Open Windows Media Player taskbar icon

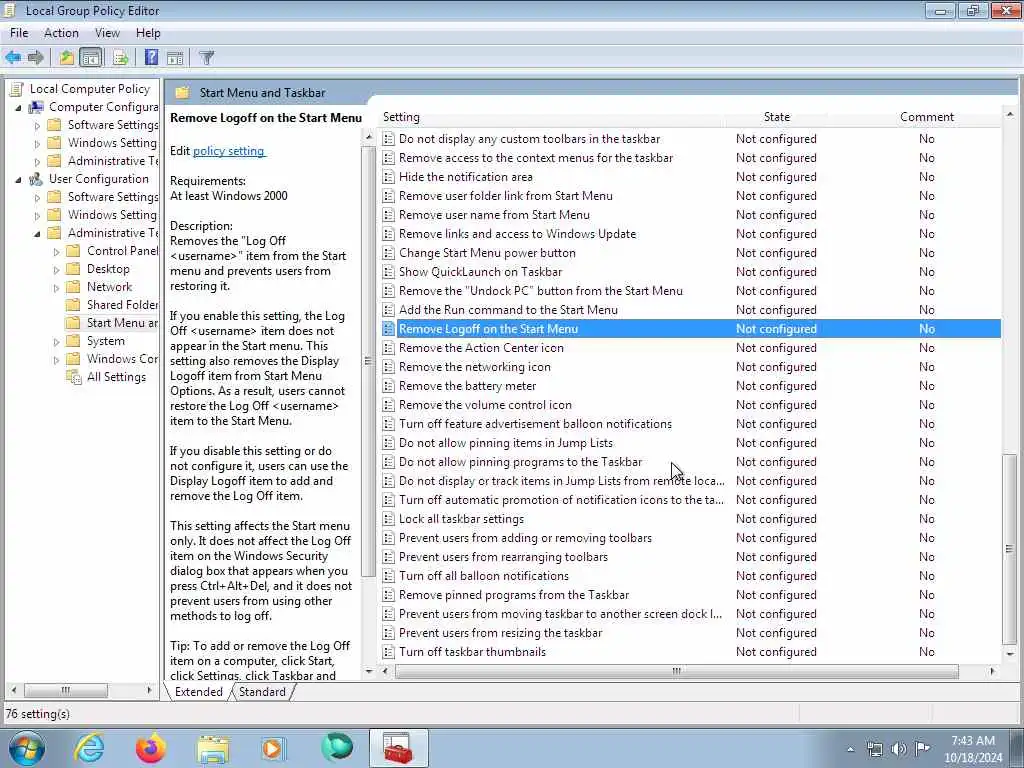[x=273, y=748]
